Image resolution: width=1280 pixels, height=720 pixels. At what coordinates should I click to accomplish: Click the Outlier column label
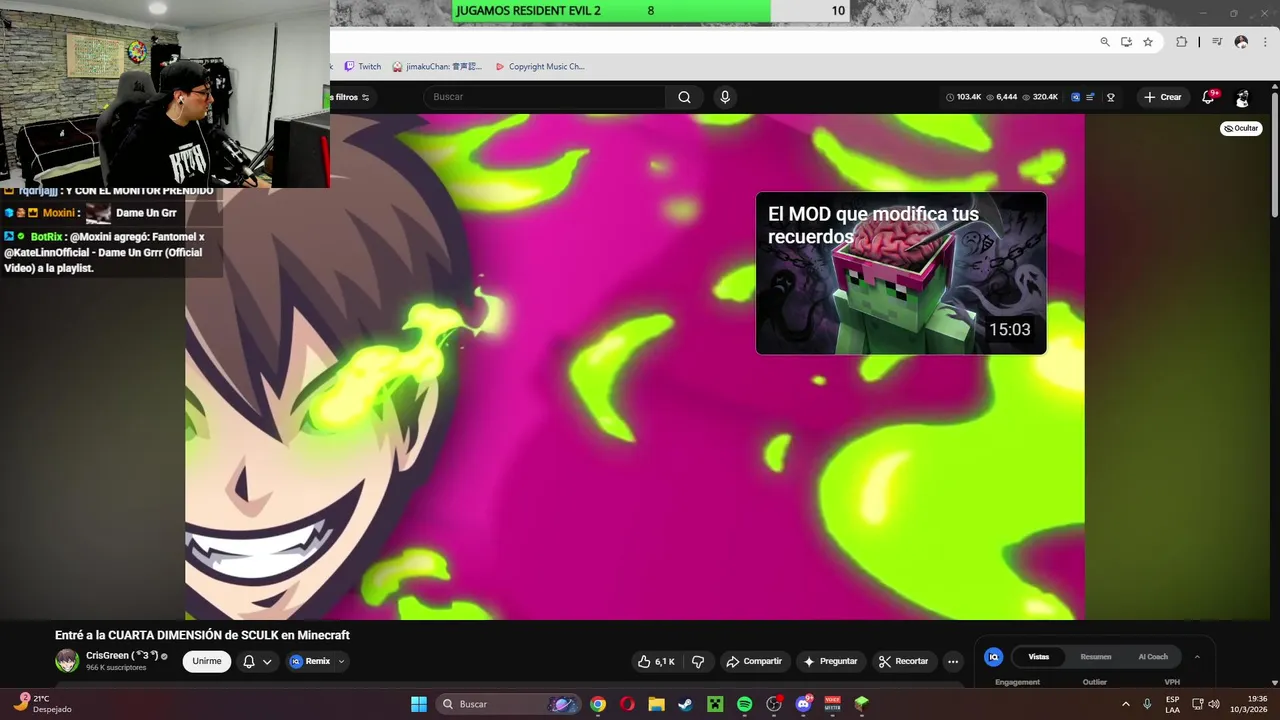point(1095,682)
